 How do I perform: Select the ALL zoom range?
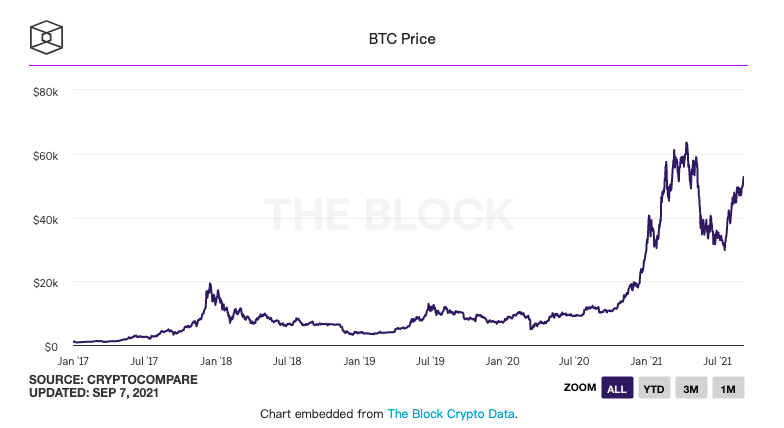(617, 389)
